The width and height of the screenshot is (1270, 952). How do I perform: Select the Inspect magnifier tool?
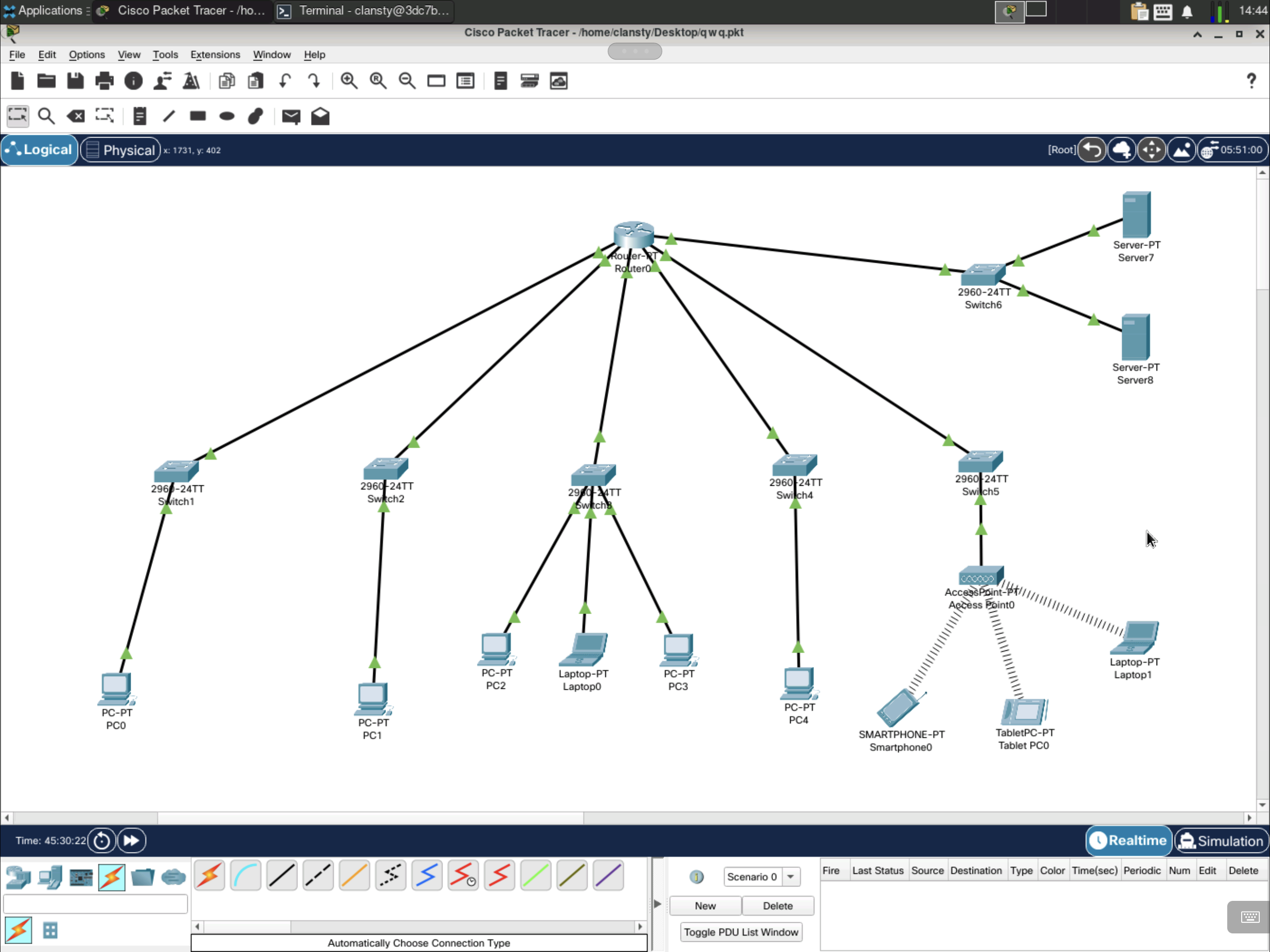point(46,117)
